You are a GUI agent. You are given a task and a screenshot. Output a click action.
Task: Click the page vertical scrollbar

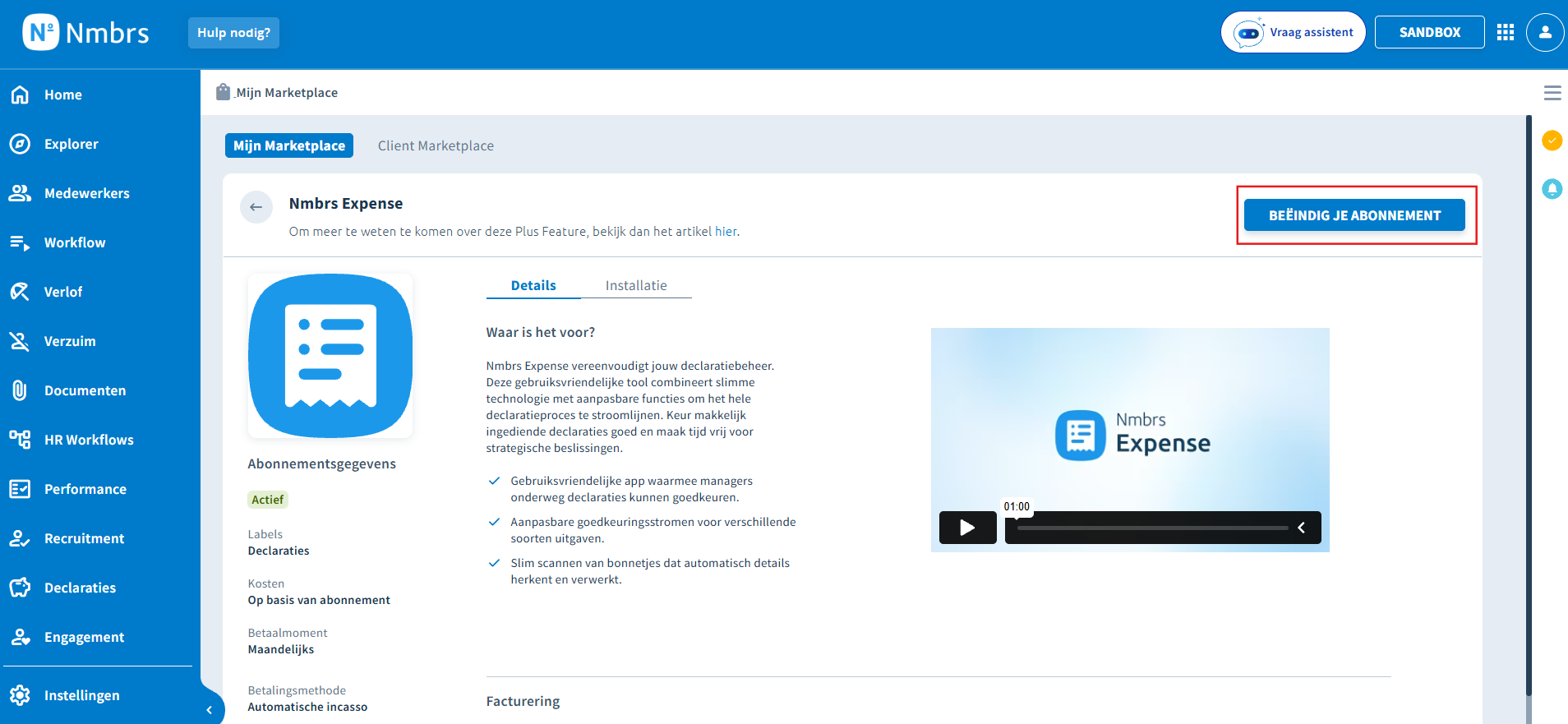click(1529, 407)
